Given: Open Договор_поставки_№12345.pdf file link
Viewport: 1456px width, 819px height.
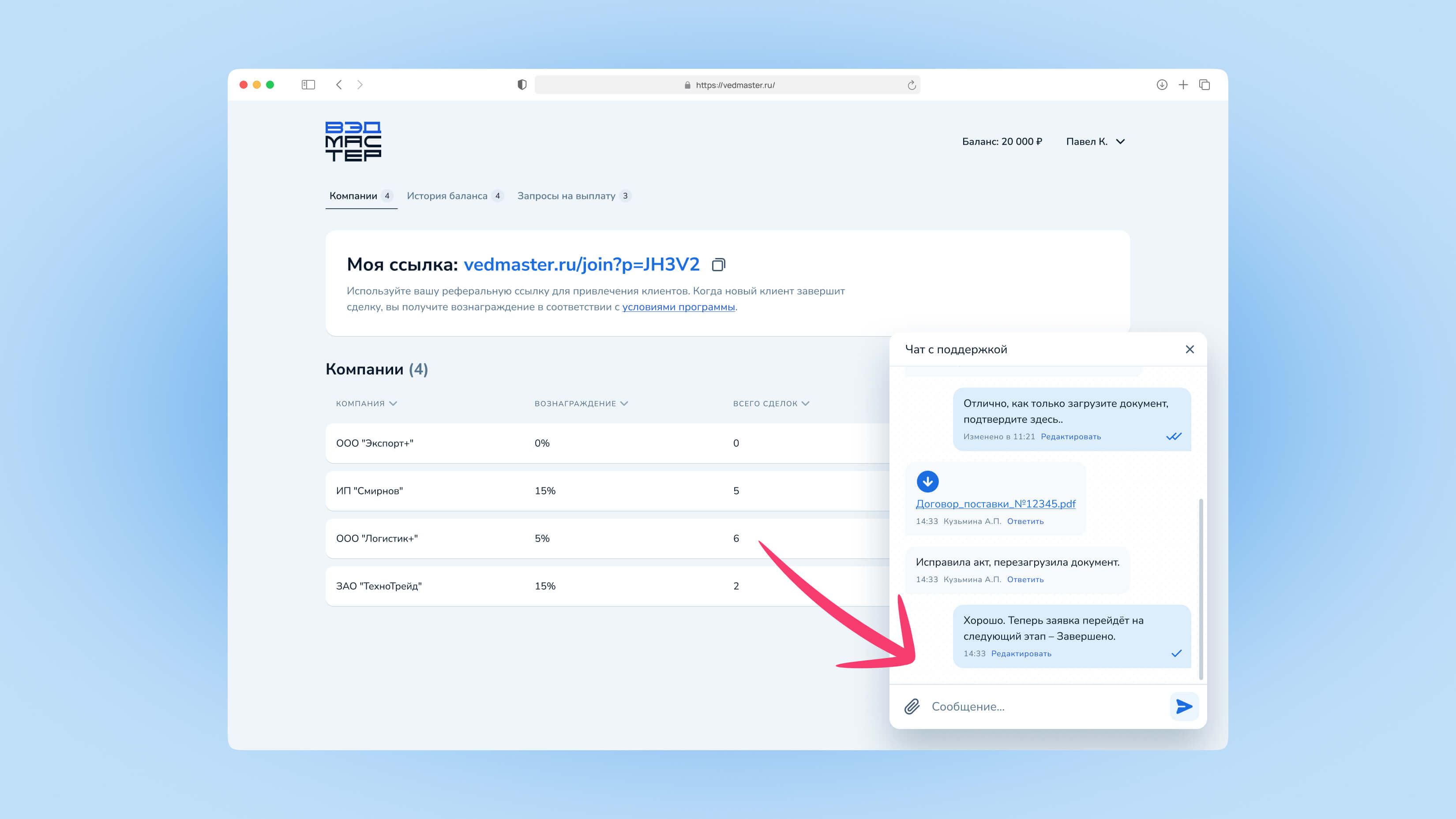Looking at the screenshot, I should click(995, 504).
